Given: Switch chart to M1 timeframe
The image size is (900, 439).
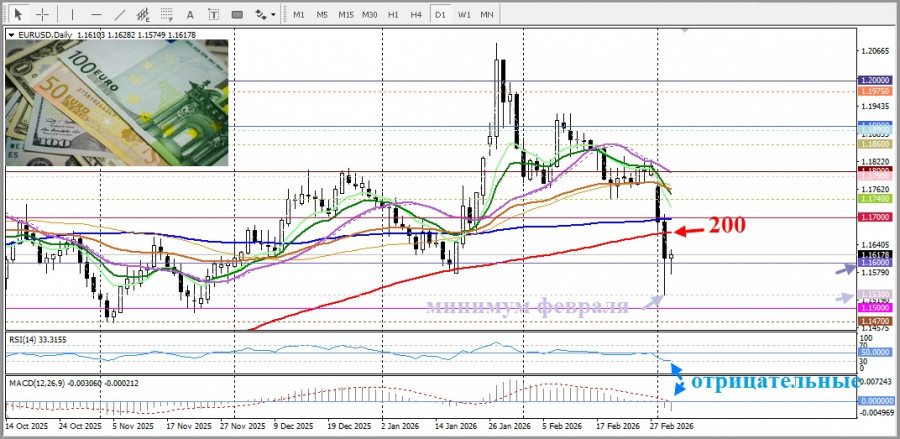Looking at the screenshot, I should pos(298,14).
